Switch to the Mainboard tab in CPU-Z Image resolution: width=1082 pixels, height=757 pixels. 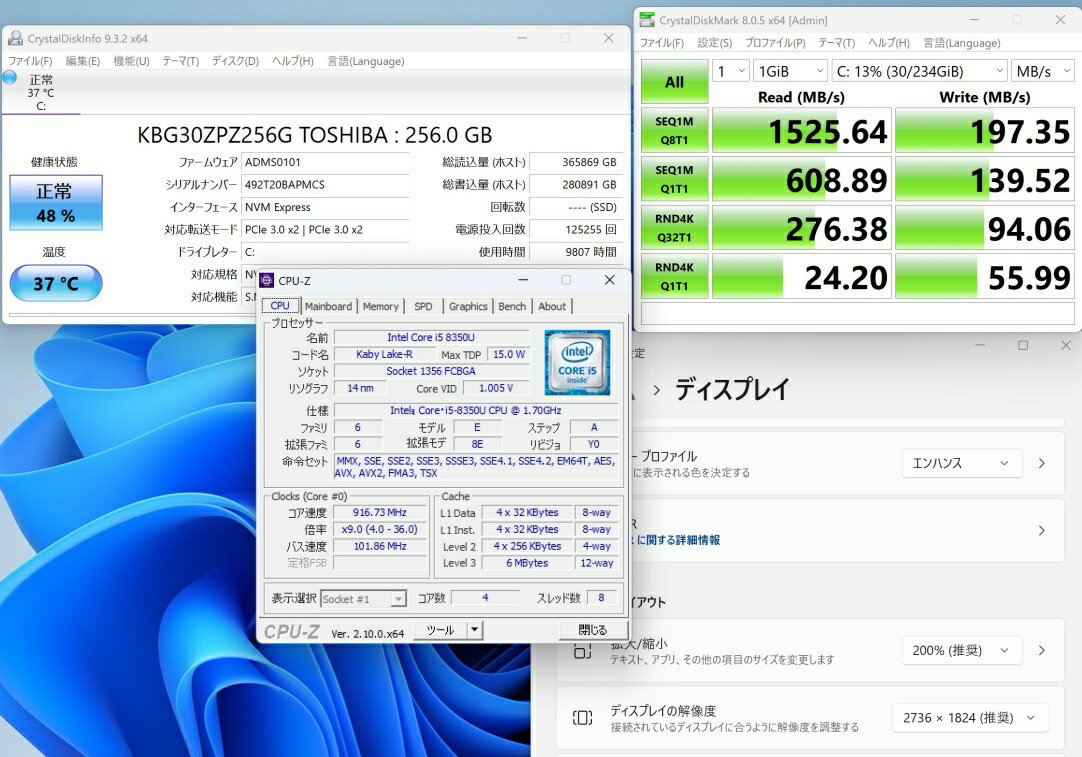[328, 306]
